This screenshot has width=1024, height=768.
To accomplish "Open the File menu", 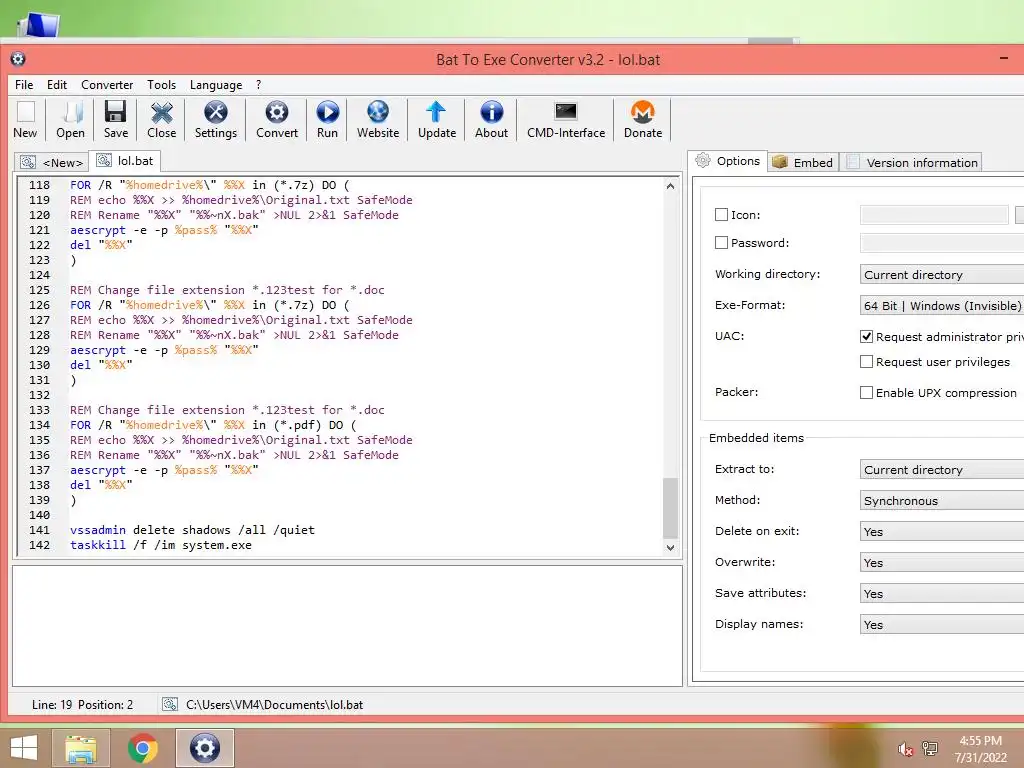I will tap(24, 85).
